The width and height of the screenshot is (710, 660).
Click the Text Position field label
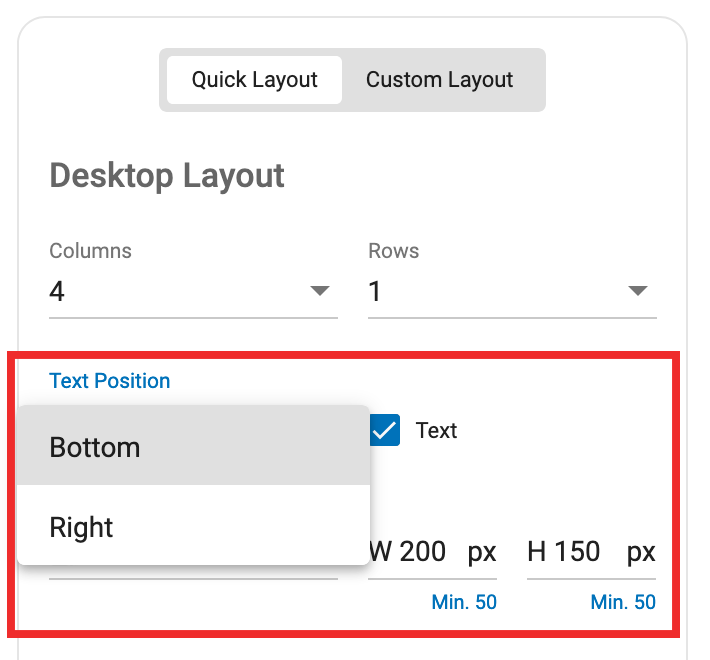110,381
